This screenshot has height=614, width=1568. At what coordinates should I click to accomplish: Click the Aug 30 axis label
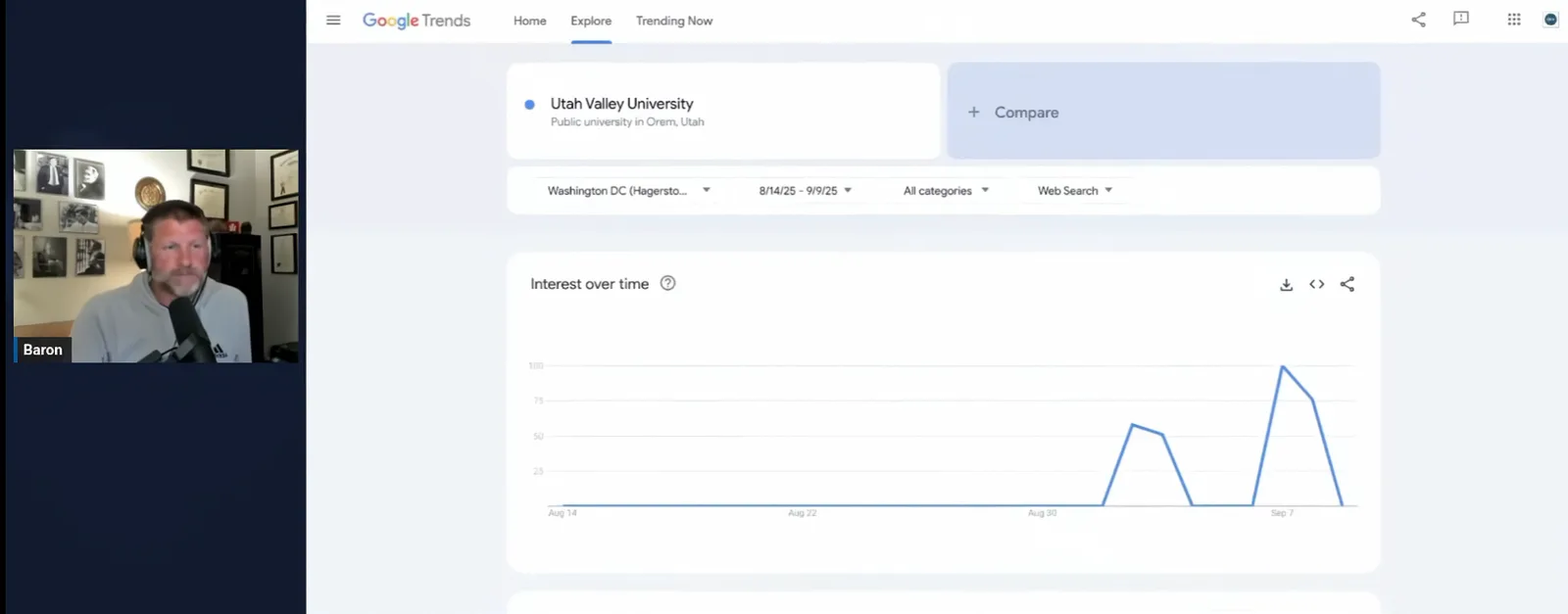1043,513
